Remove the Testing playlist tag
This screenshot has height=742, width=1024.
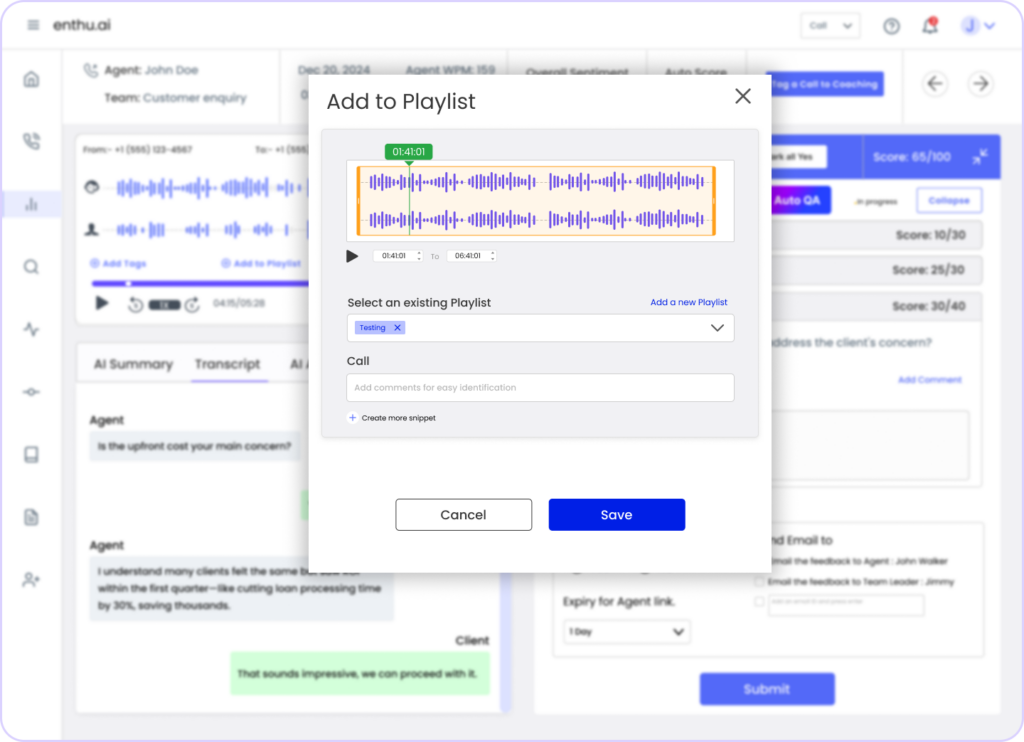point(397,328)
